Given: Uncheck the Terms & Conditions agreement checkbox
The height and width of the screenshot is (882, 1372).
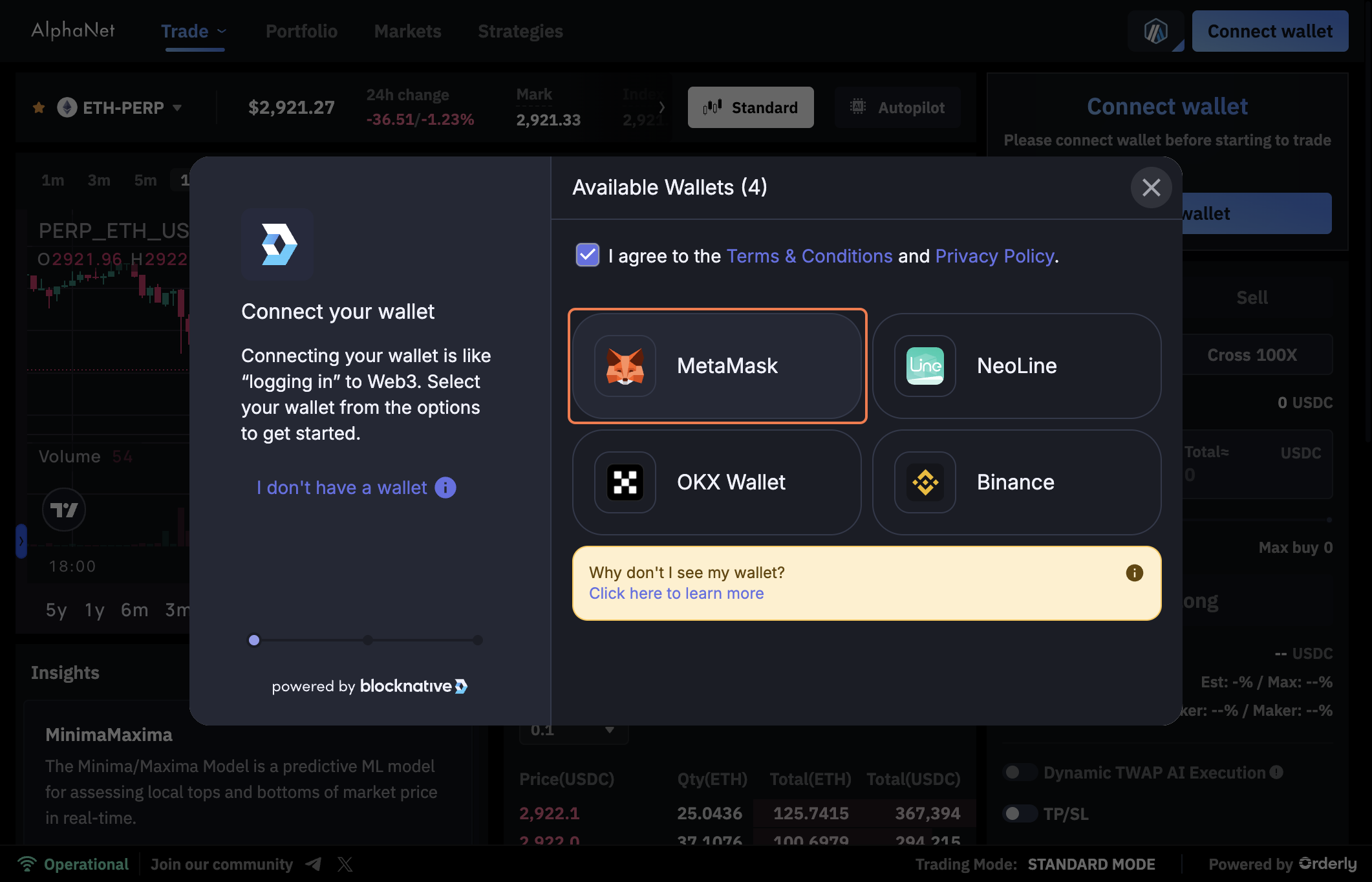Looking at the screenshot, I should [x=588, y=255].
